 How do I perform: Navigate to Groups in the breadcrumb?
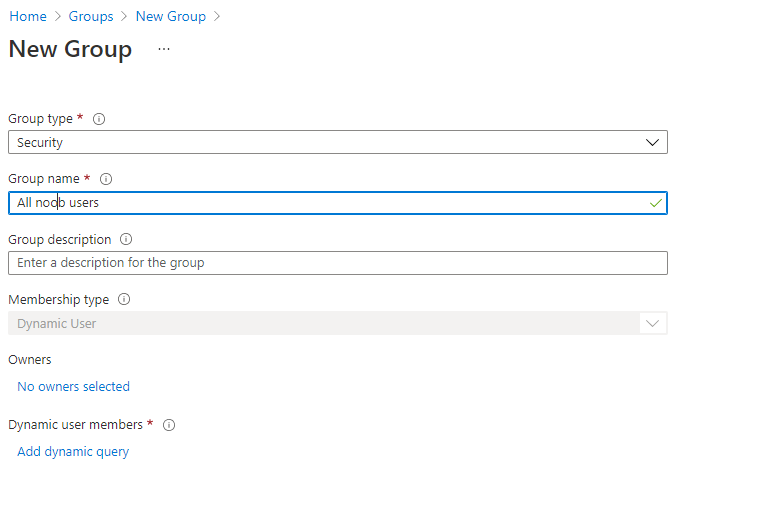pos(91,17)
